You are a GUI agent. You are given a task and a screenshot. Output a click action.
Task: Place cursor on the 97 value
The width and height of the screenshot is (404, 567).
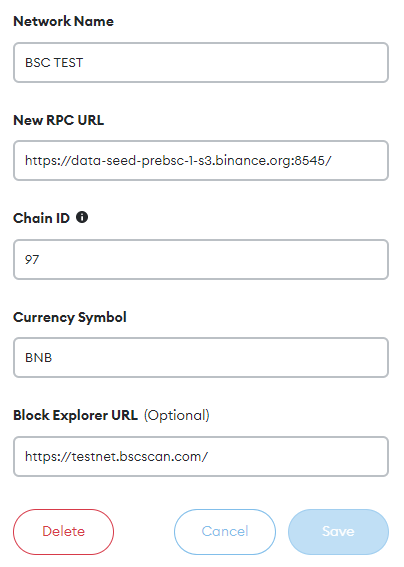(x=32, y=260)
